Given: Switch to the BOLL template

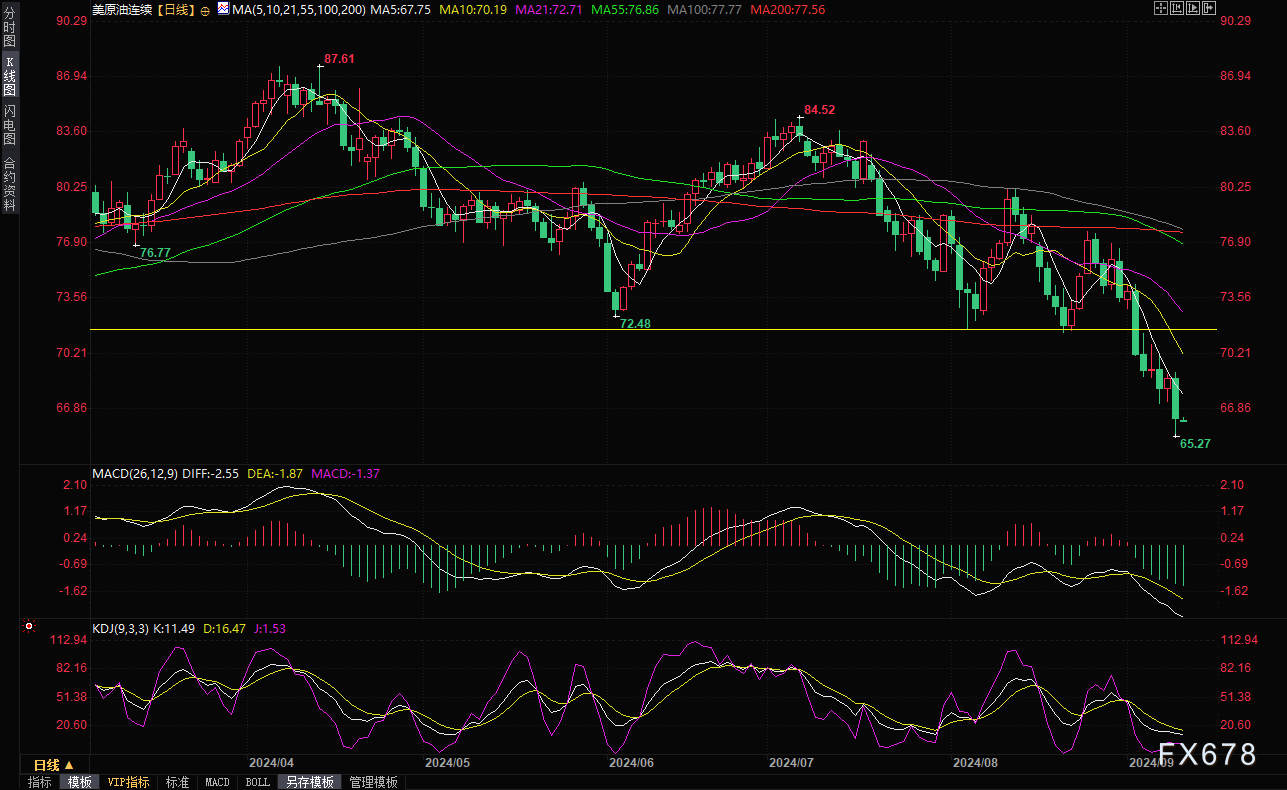Looking at the screenshot, I should click(x=257, y=782).
